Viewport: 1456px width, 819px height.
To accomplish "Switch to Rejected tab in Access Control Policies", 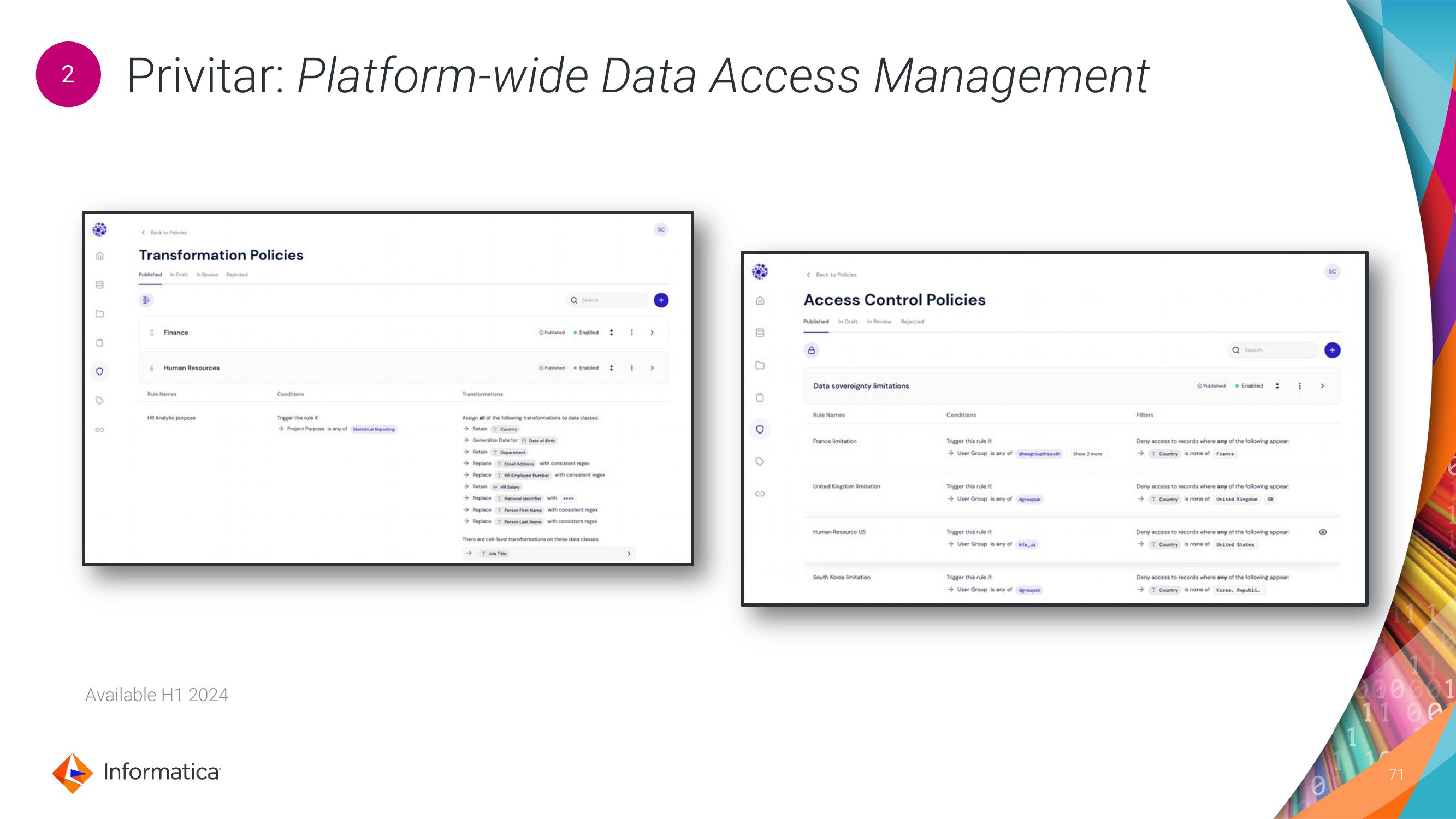I will 912,322.
